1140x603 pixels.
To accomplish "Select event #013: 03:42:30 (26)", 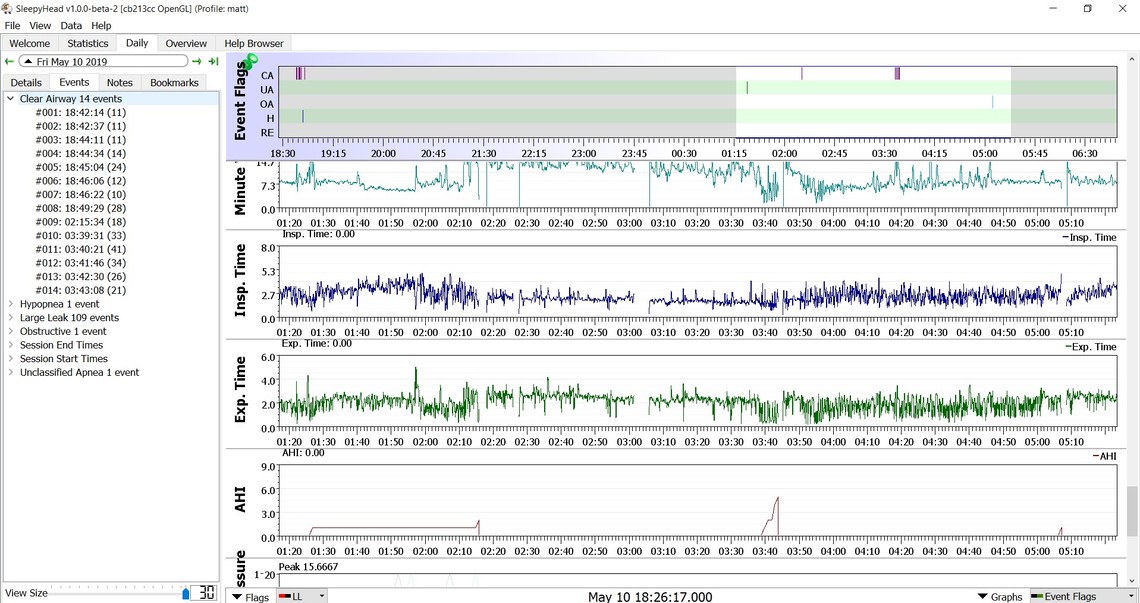I will (x=81, y=276).
